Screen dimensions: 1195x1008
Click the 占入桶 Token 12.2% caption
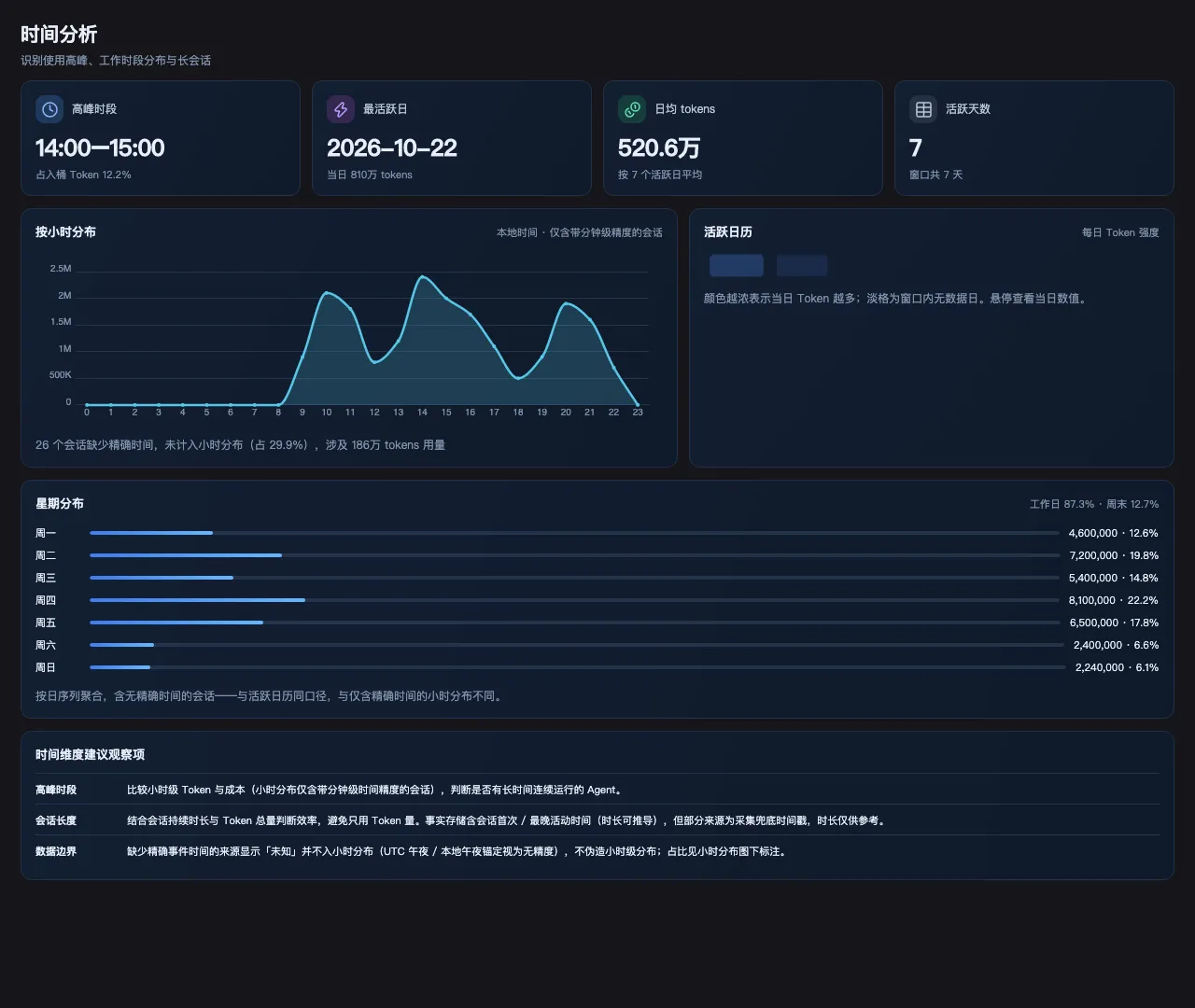(83, 175)
